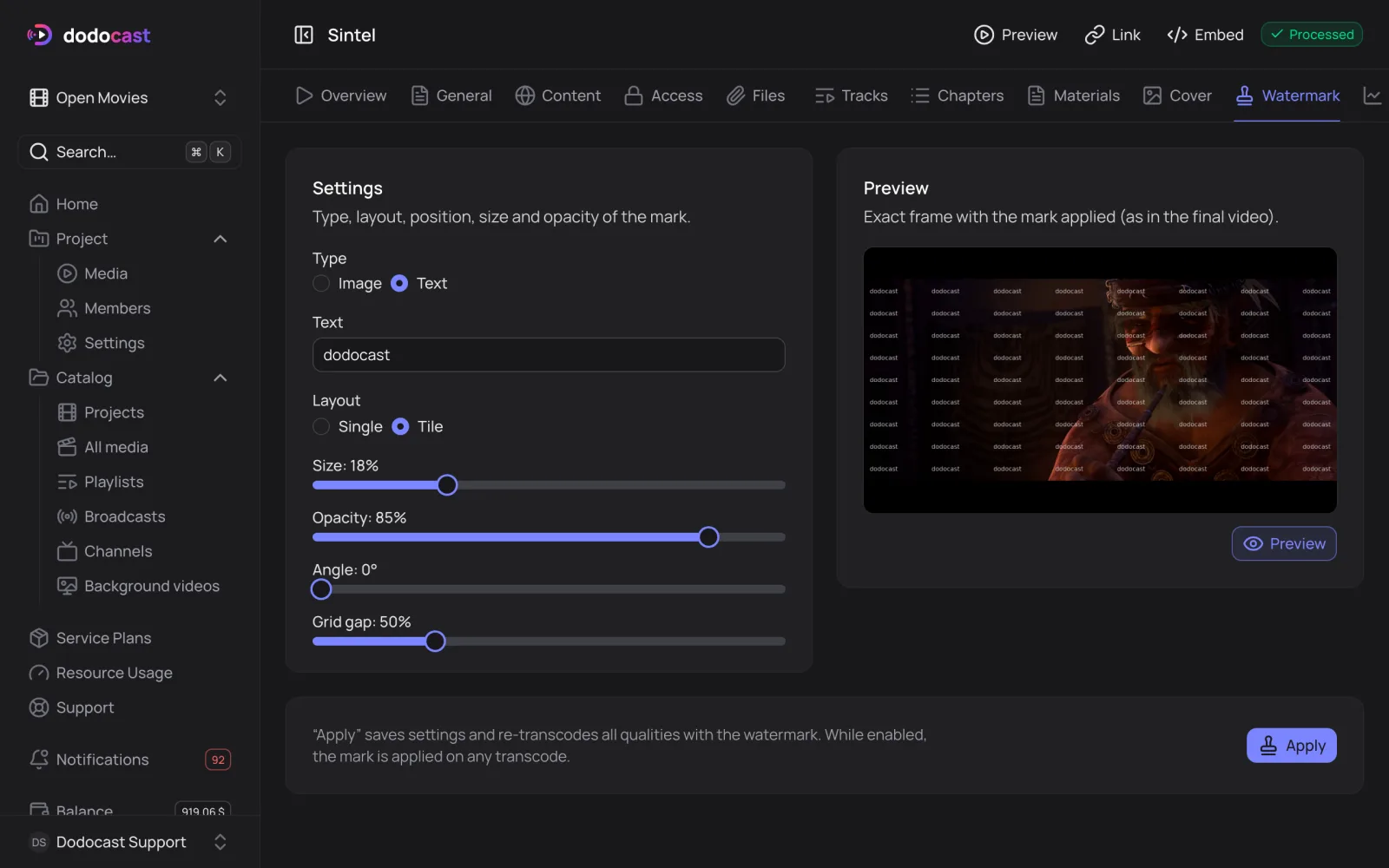Image resolution: width=1389 pixels, height=868 pixels.
Task: Click the Size slider handle
Action: 447,485
